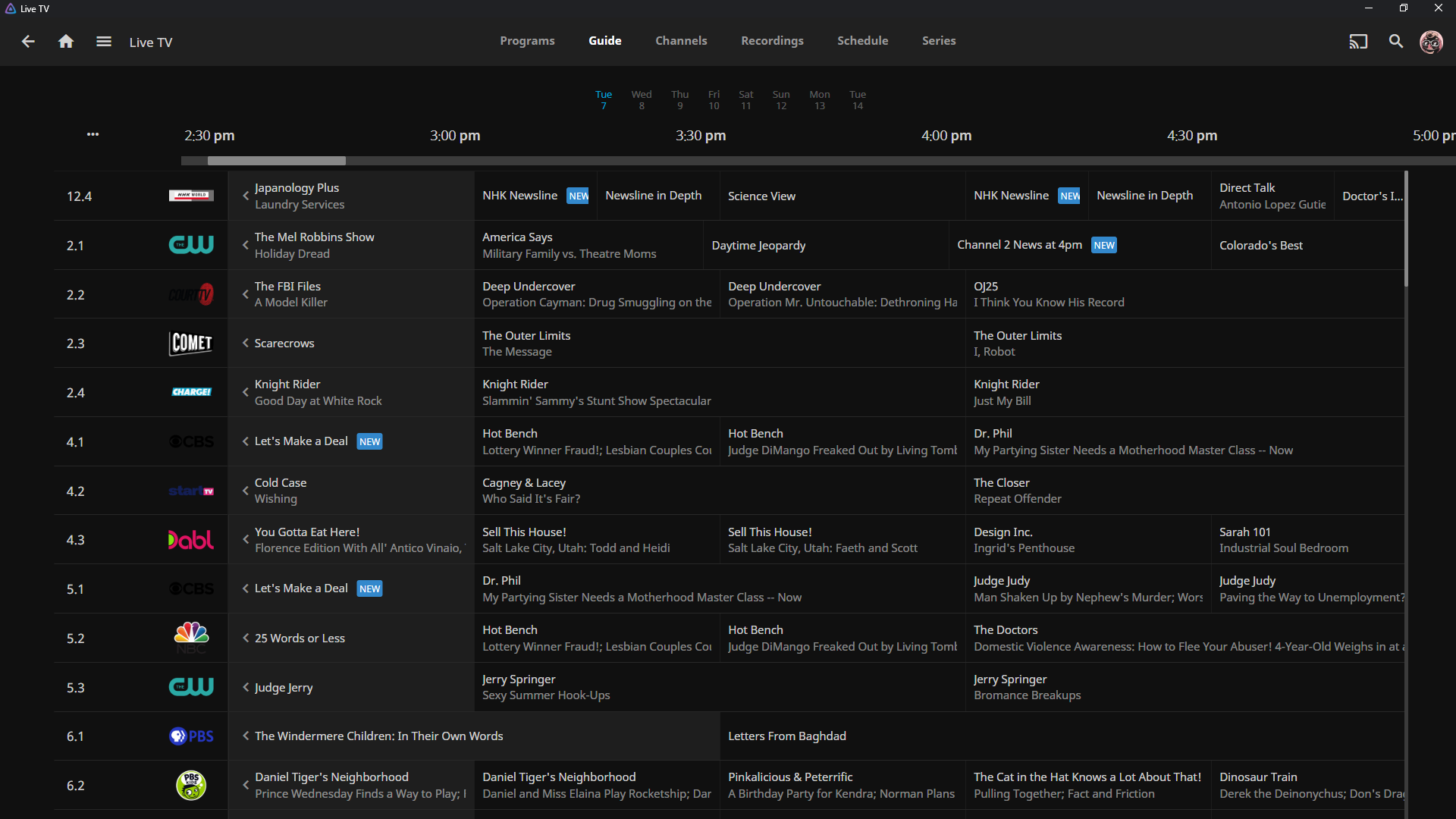Open the user profile avatar
Image resolution: width=1456 pixels, height=819 pixels.
[x=1430, y=42]
